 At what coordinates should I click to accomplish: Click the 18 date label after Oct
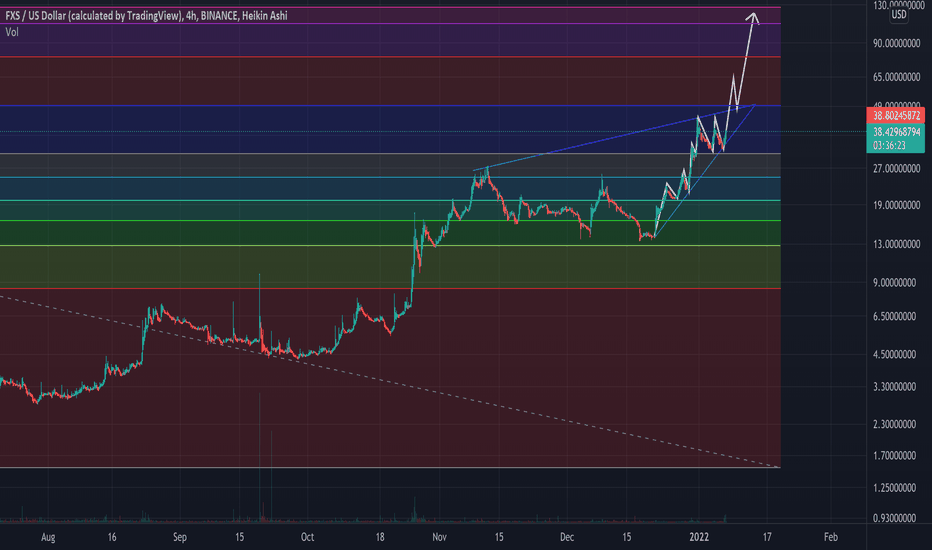pos(380,538)
